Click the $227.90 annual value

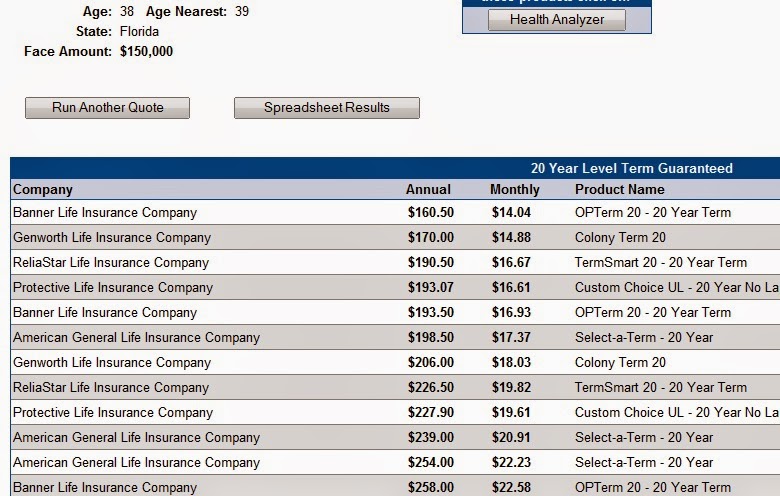(x=431, y=412)
